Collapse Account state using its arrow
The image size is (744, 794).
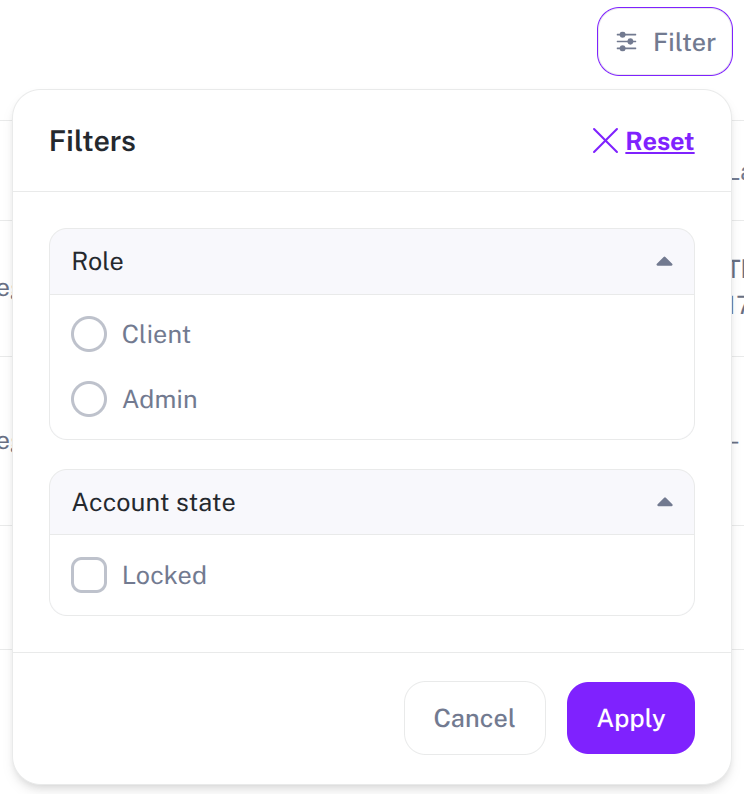[664, 502]
